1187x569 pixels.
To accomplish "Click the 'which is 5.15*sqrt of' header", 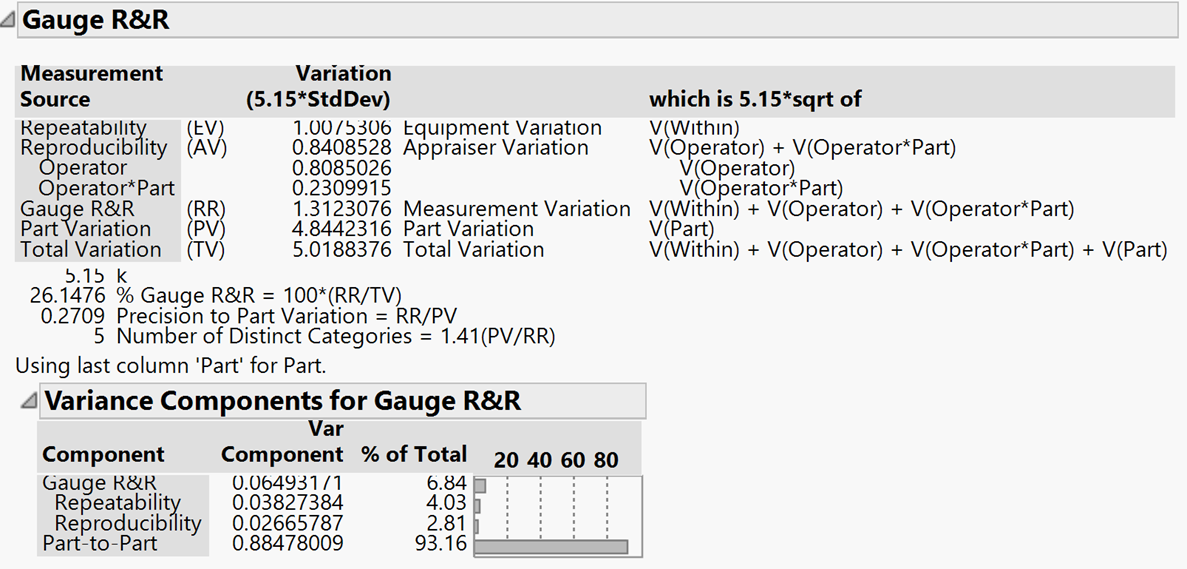I will click(755, 99).
